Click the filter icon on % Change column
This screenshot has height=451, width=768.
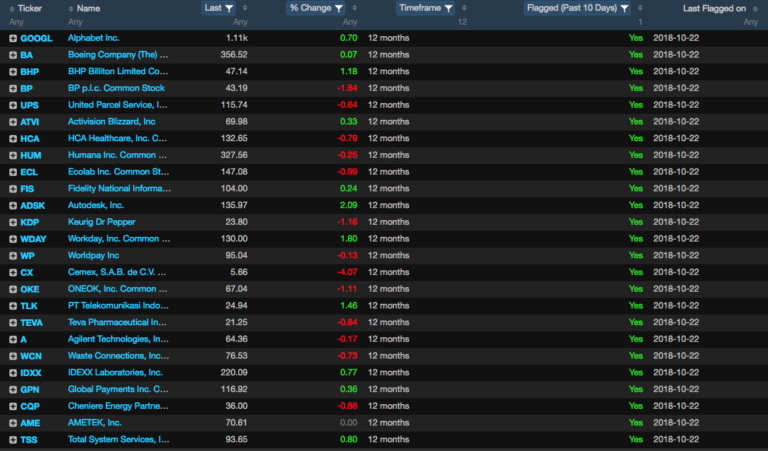pos(338,8)
